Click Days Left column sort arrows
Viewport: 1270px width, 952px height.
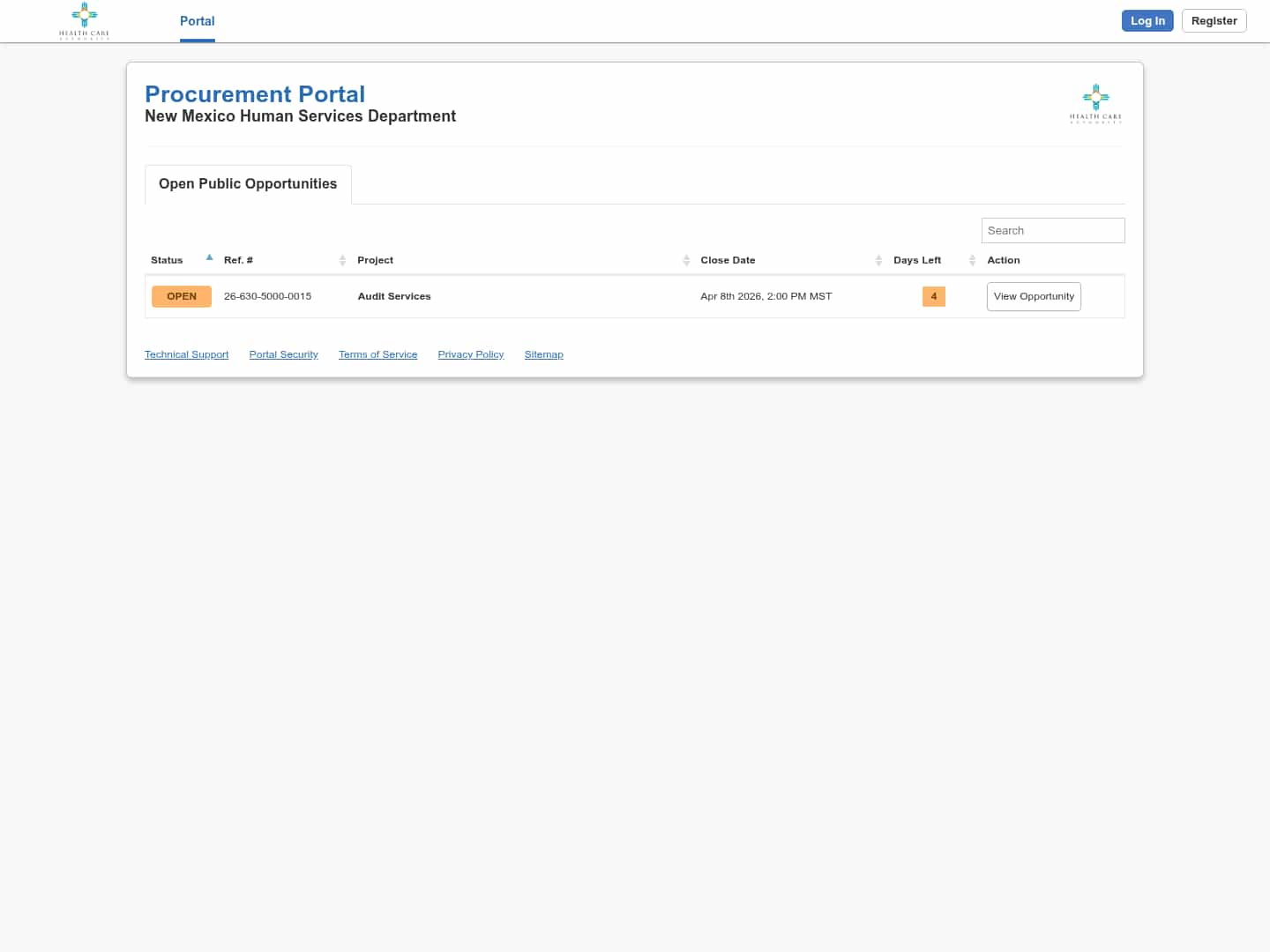point(972,260)
